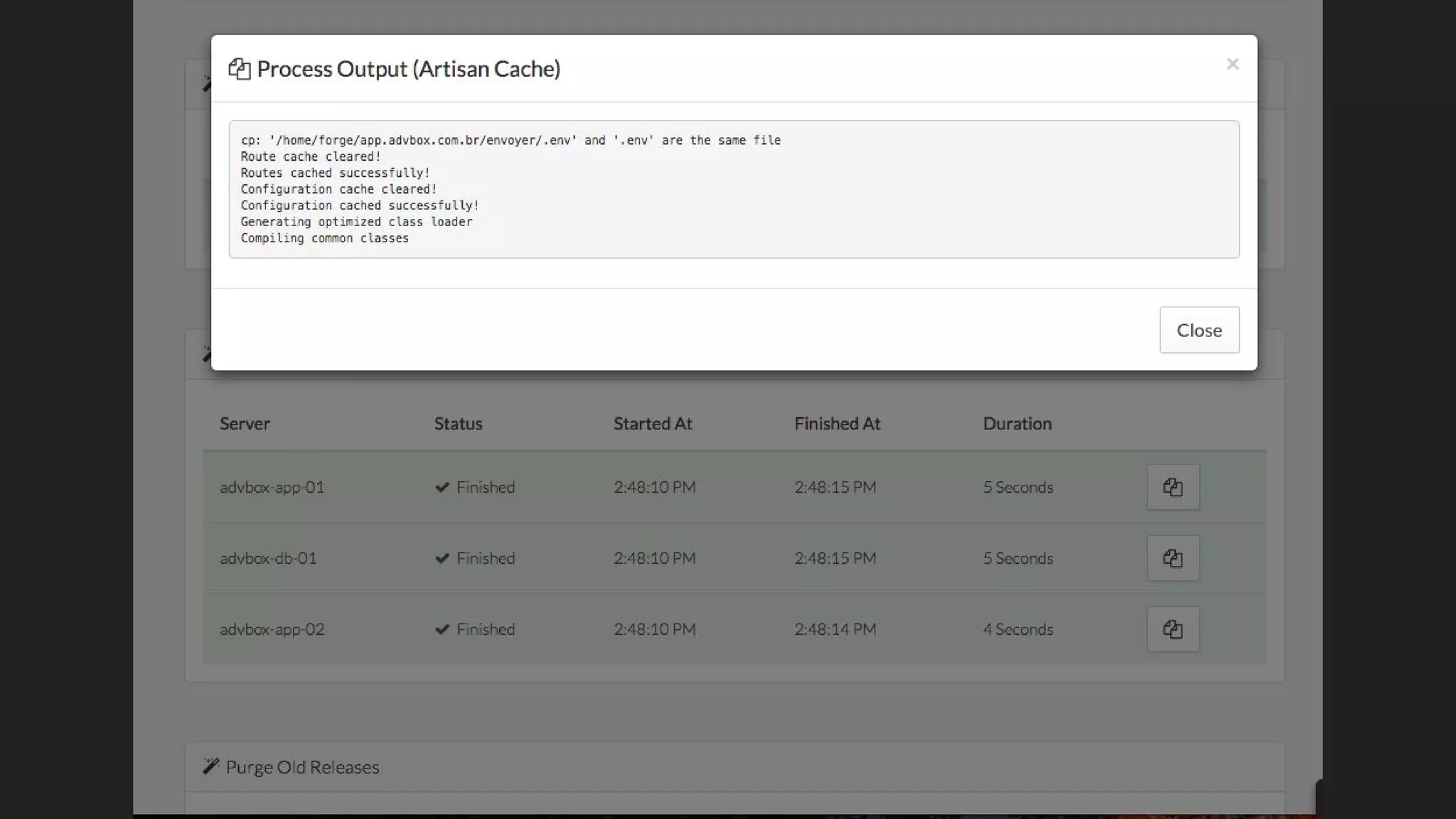Screen dimensions: 1456x819
Task: Click the 2:48:14 PM finished time
Action: click(x=835, y=629)
